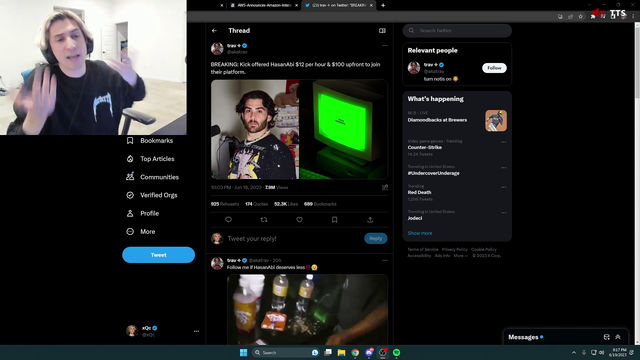Click the Quotes count
The width and height of the screenshot is (640, 360).
(x=256, y=204)
